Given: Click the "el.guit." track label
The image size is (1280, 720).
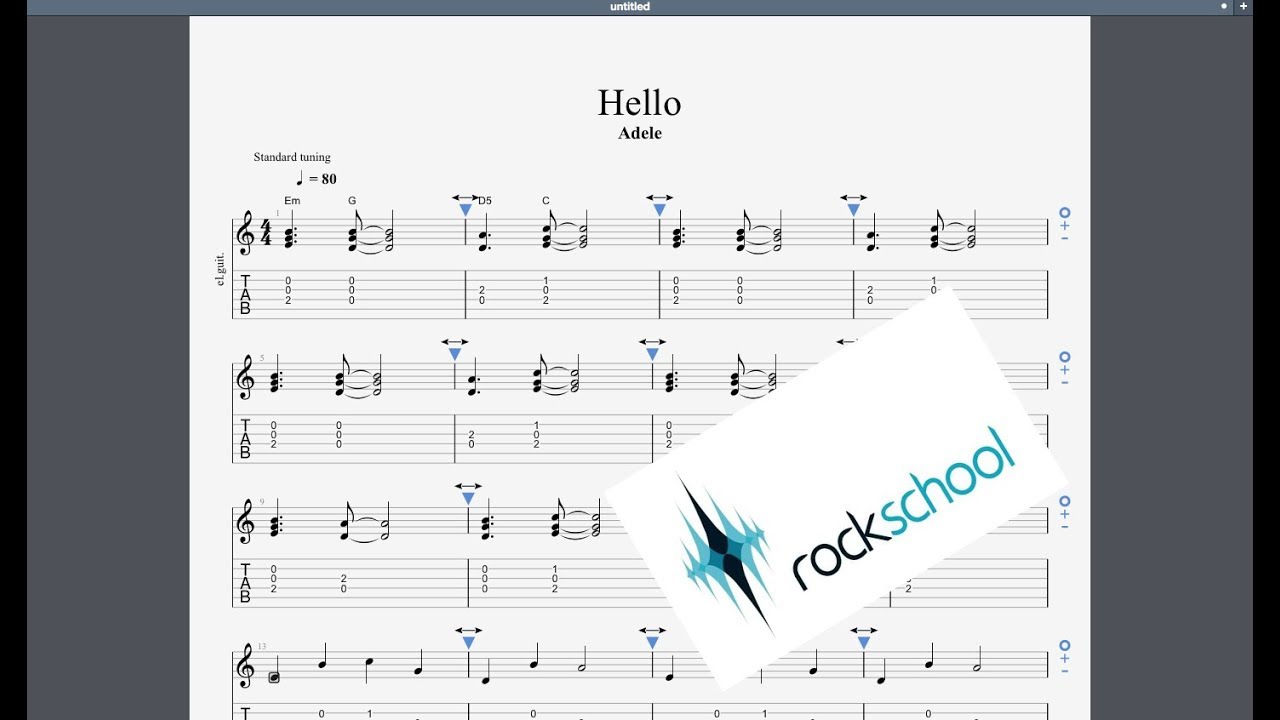Looking at the screenshot, I should pyautogui.click(x=221, y=269).
